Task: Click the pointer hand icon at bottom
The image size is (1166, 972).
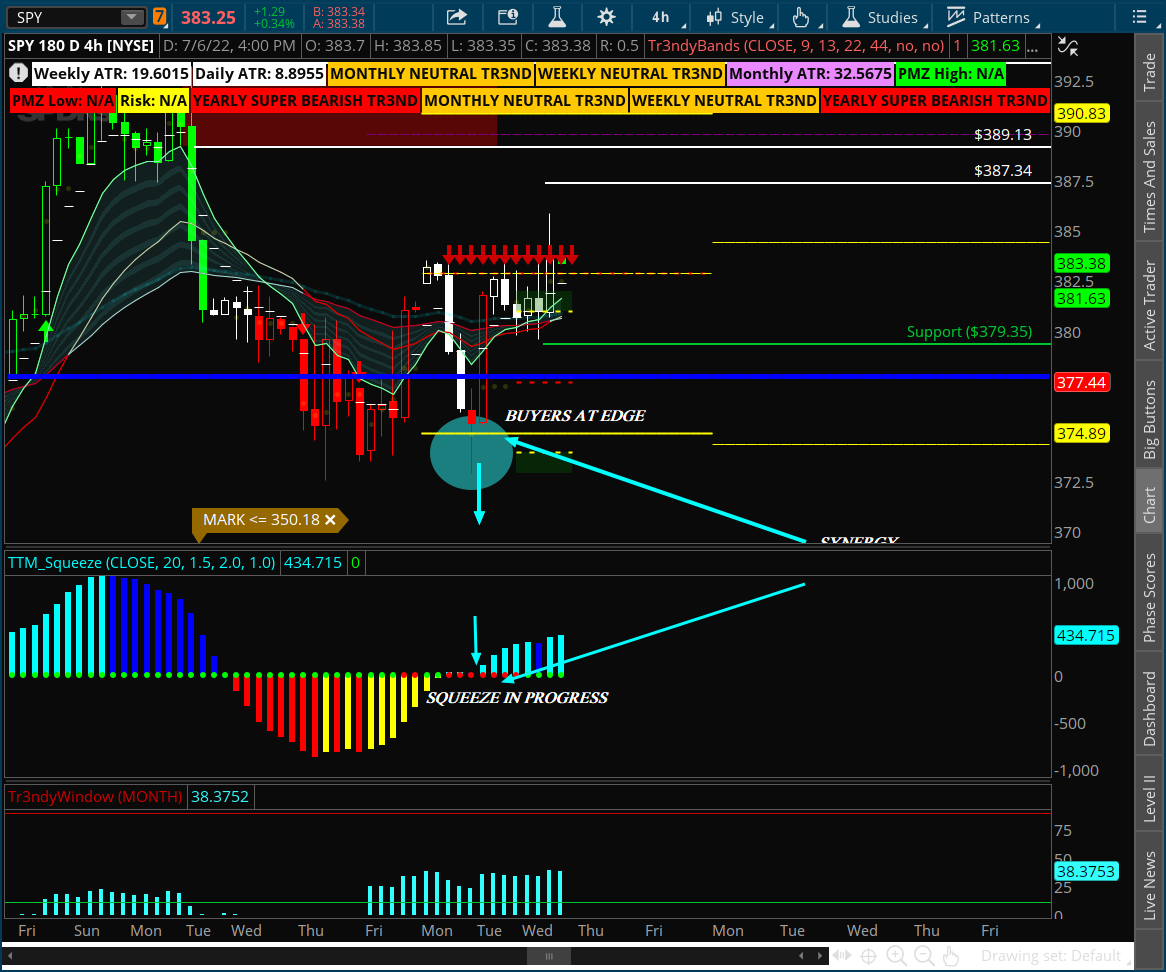Action: (950, 956)
